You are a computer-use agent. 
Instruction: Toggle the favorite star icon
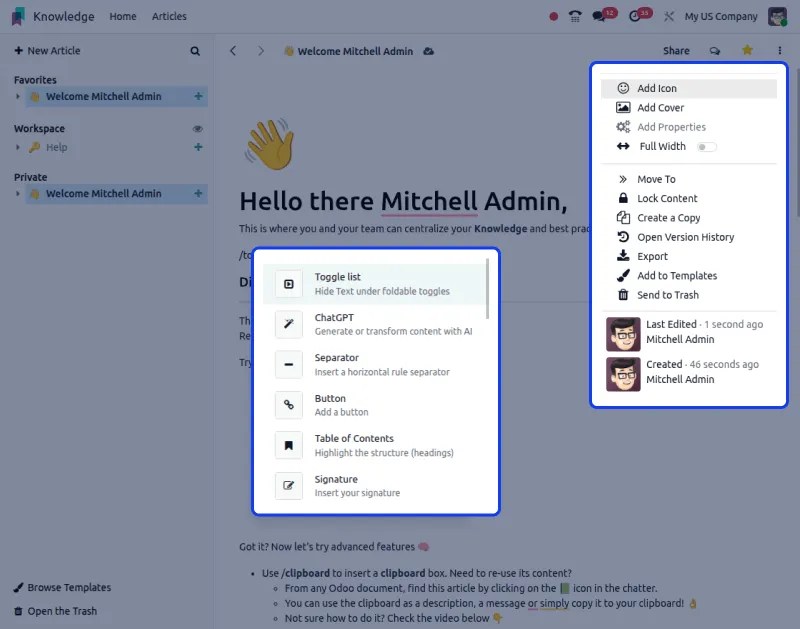tap(747, 50)
